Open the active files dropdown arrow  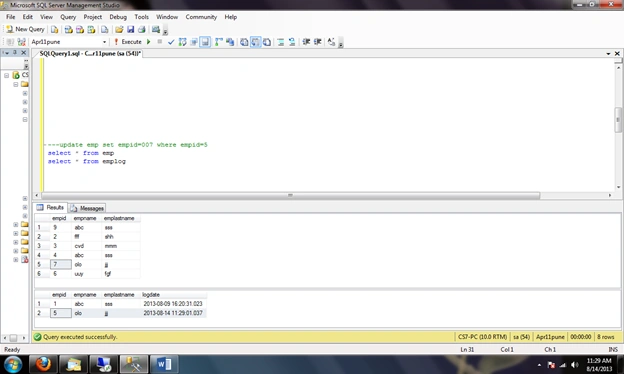(x=608, y=53)
